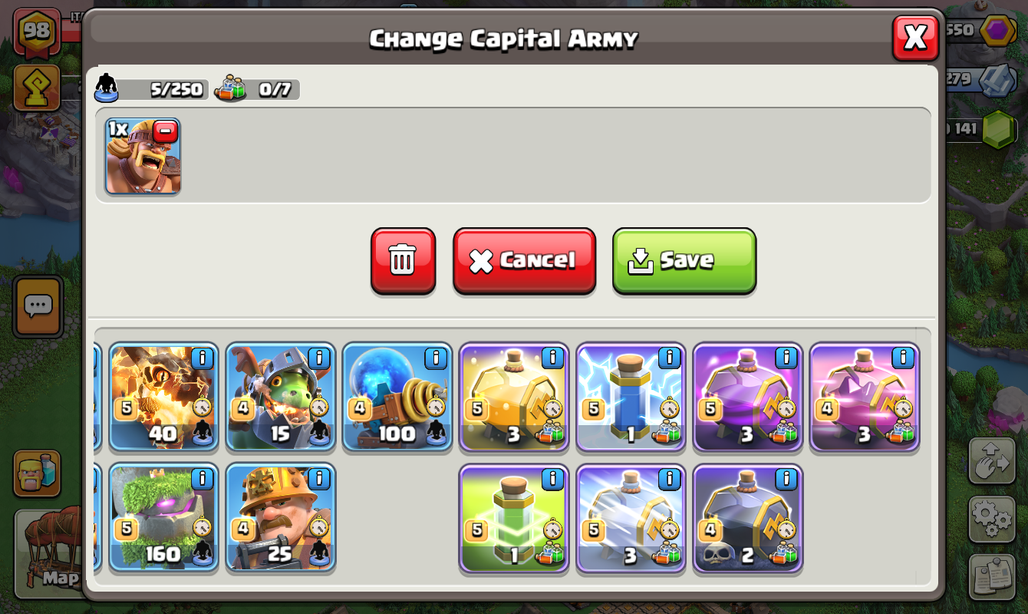The width and height of the screenshot is (1028, 614).
Task: Click the trash can delete army button
Action: click(403, 260)
